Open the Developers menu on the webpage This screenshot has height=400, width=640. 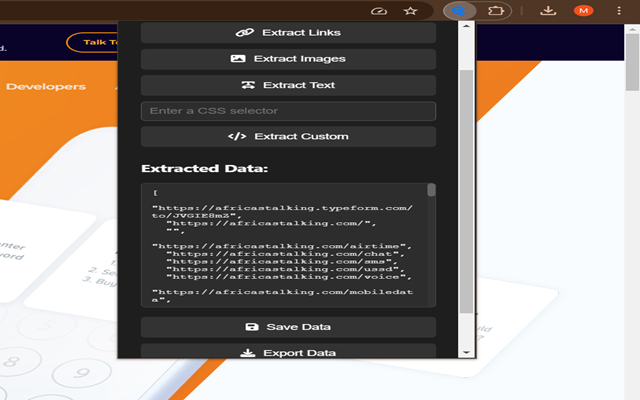pyautogui.click(x=46, y=87)
